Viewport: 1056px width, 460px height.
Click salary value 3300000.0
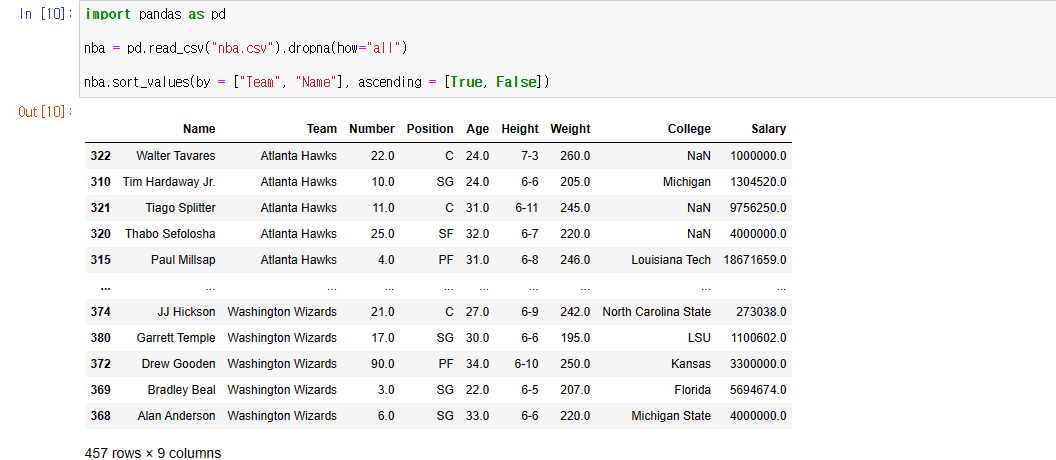click(x=758, y=364)
